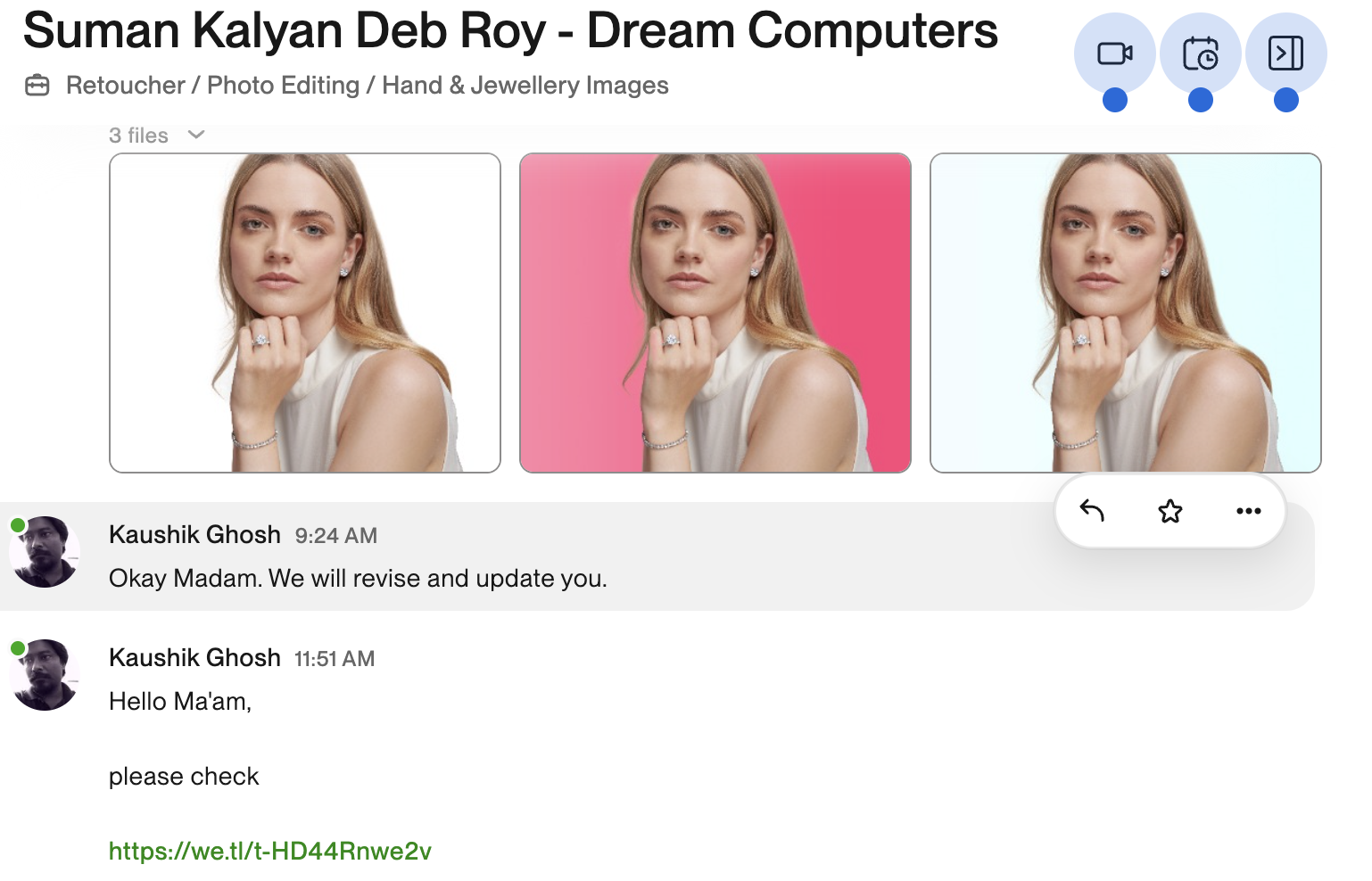Open the pink background portrait thumbnail

[715, 313]
